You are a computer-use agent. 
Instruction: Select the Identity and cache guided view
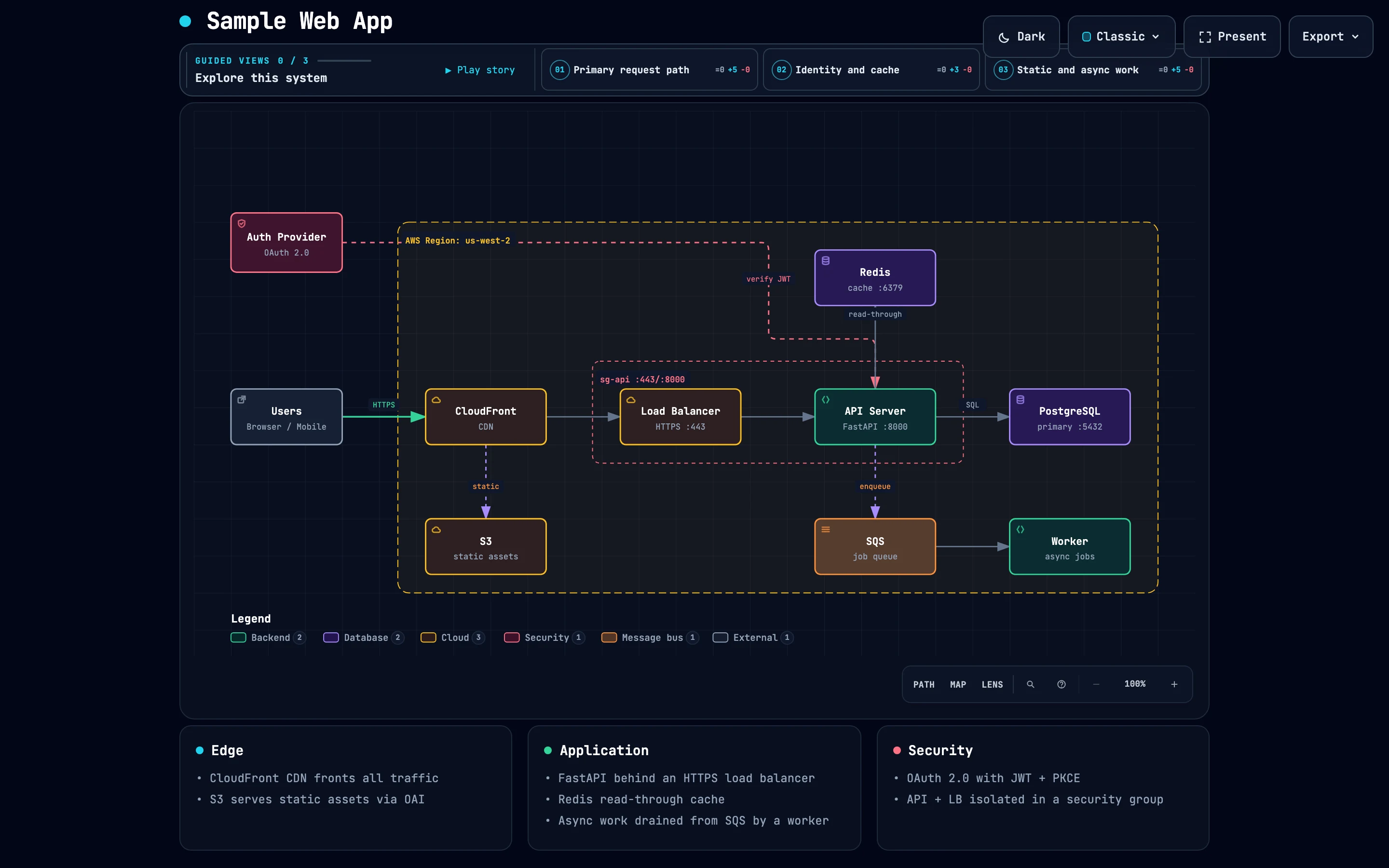[871, 70]
